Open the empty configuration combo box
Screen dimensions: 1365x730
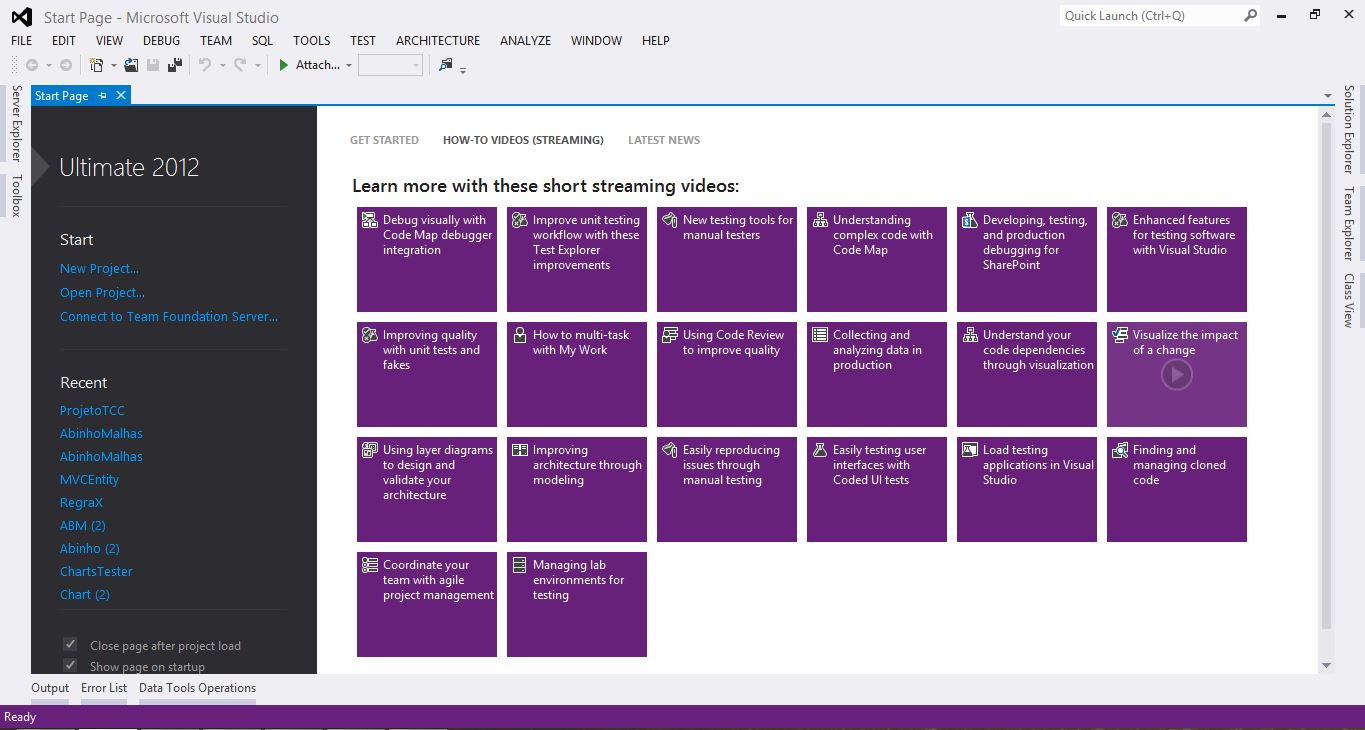tap(391, 65)
